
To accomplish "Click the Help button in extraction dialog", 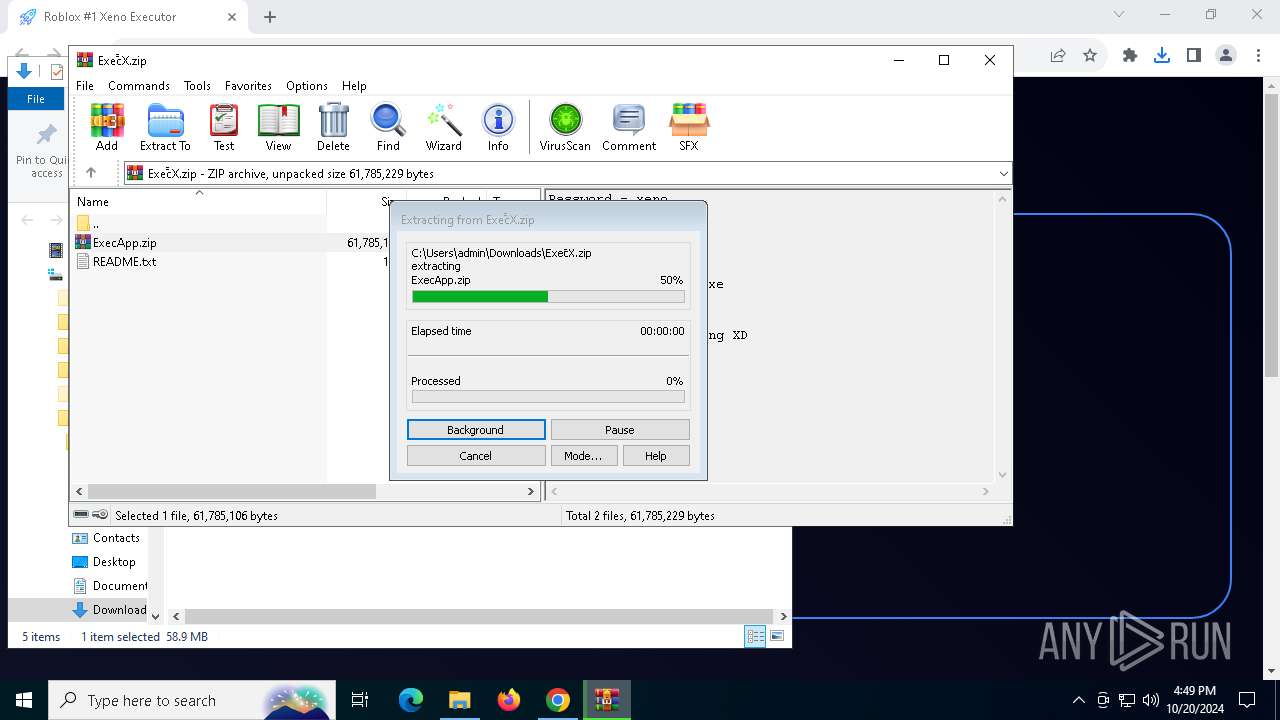I will point(656,456).
